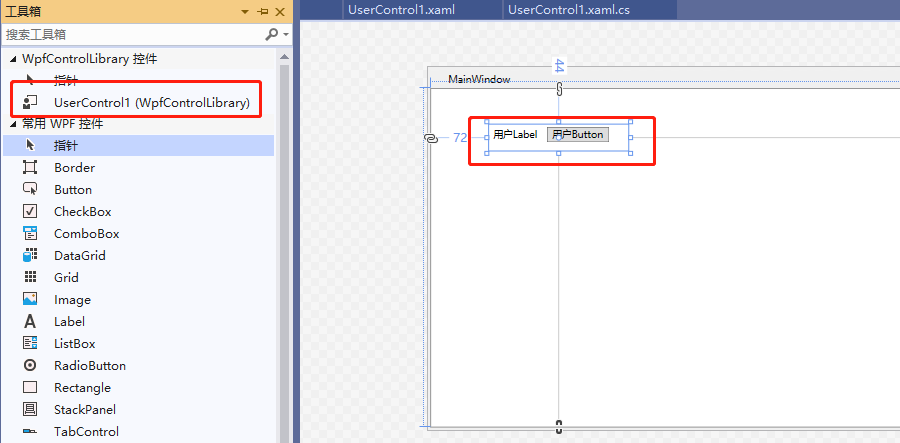Click the top margin link icon on designer
The height and width of the screenshot is (443, 900).
(559, 89)
